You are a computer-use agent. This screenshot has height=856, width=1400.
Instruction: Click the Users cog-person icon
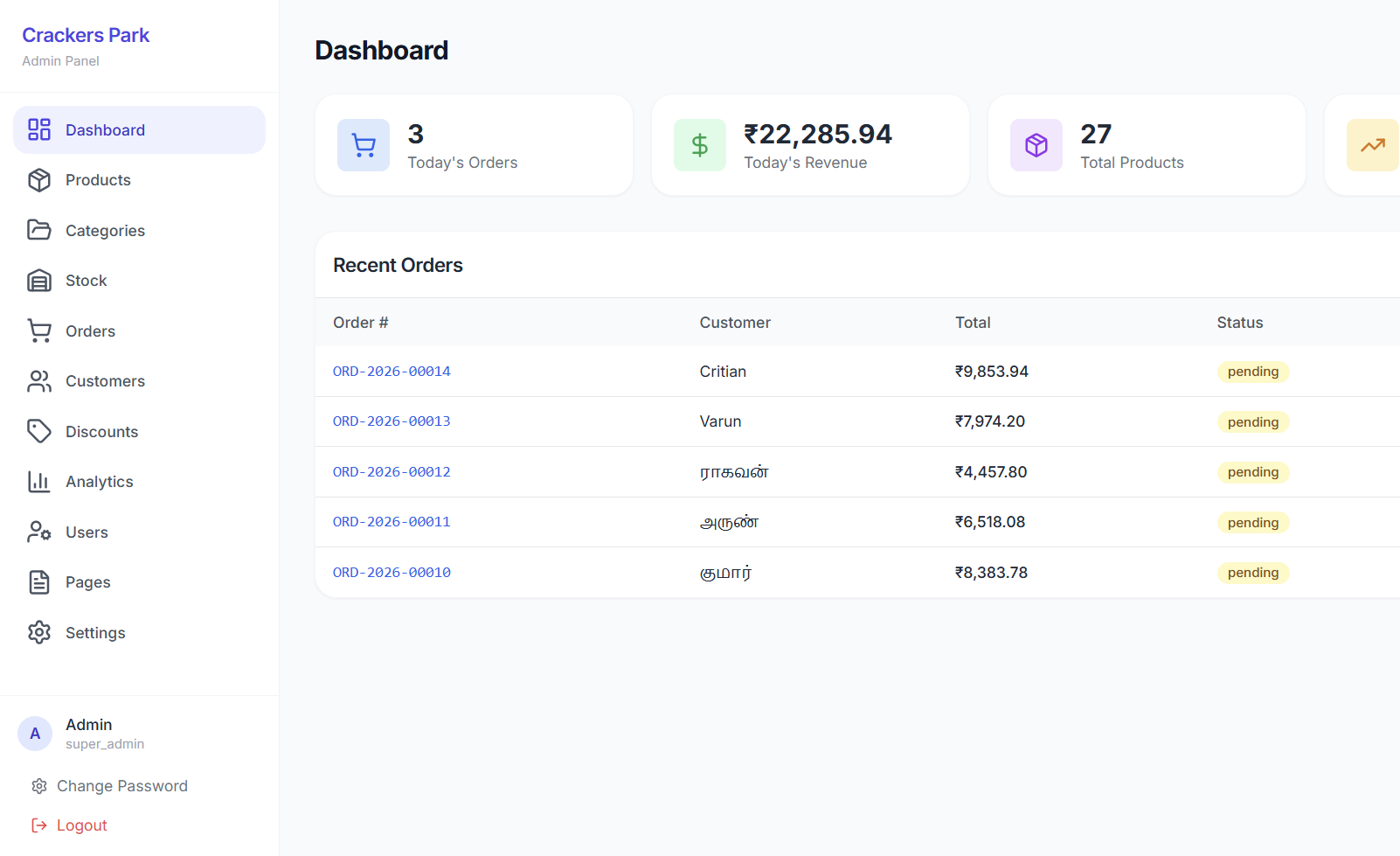[39, 532]
